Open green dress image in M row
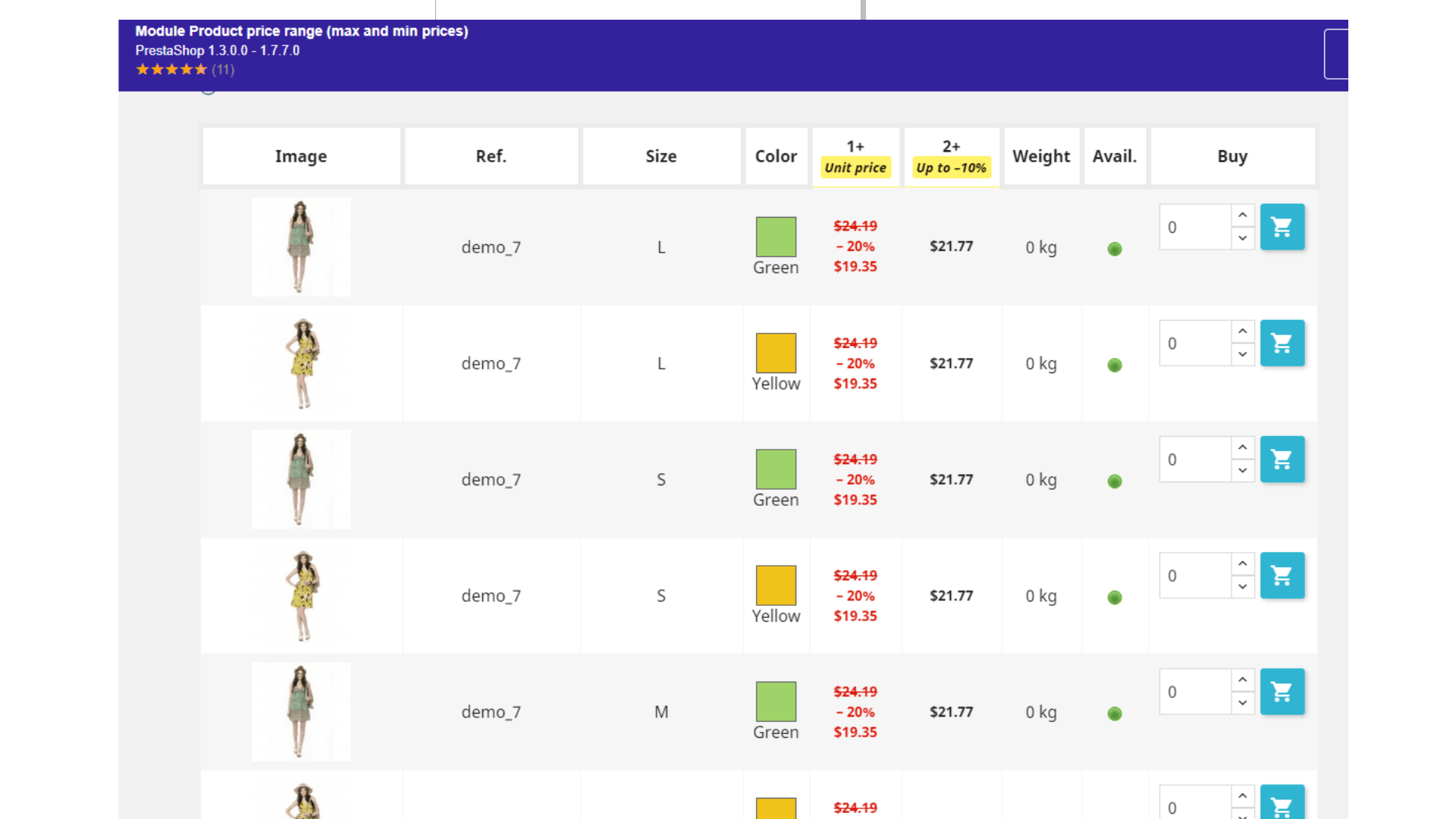The image size is (1456, 819). click(x=301, y=711)
